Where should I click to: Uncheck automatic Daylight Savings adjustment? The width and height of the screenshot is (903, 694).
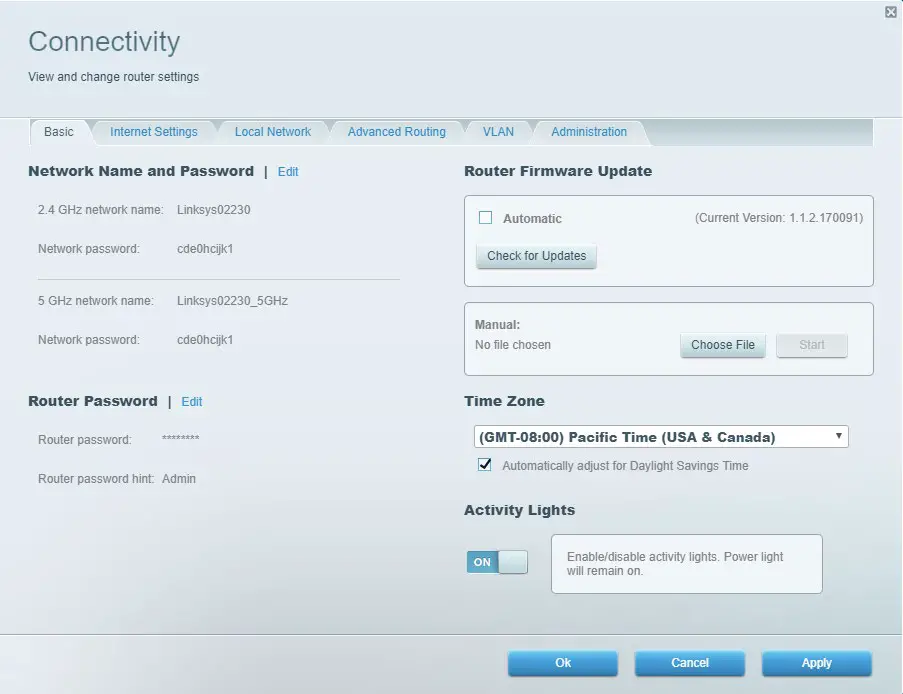point(484,464)
